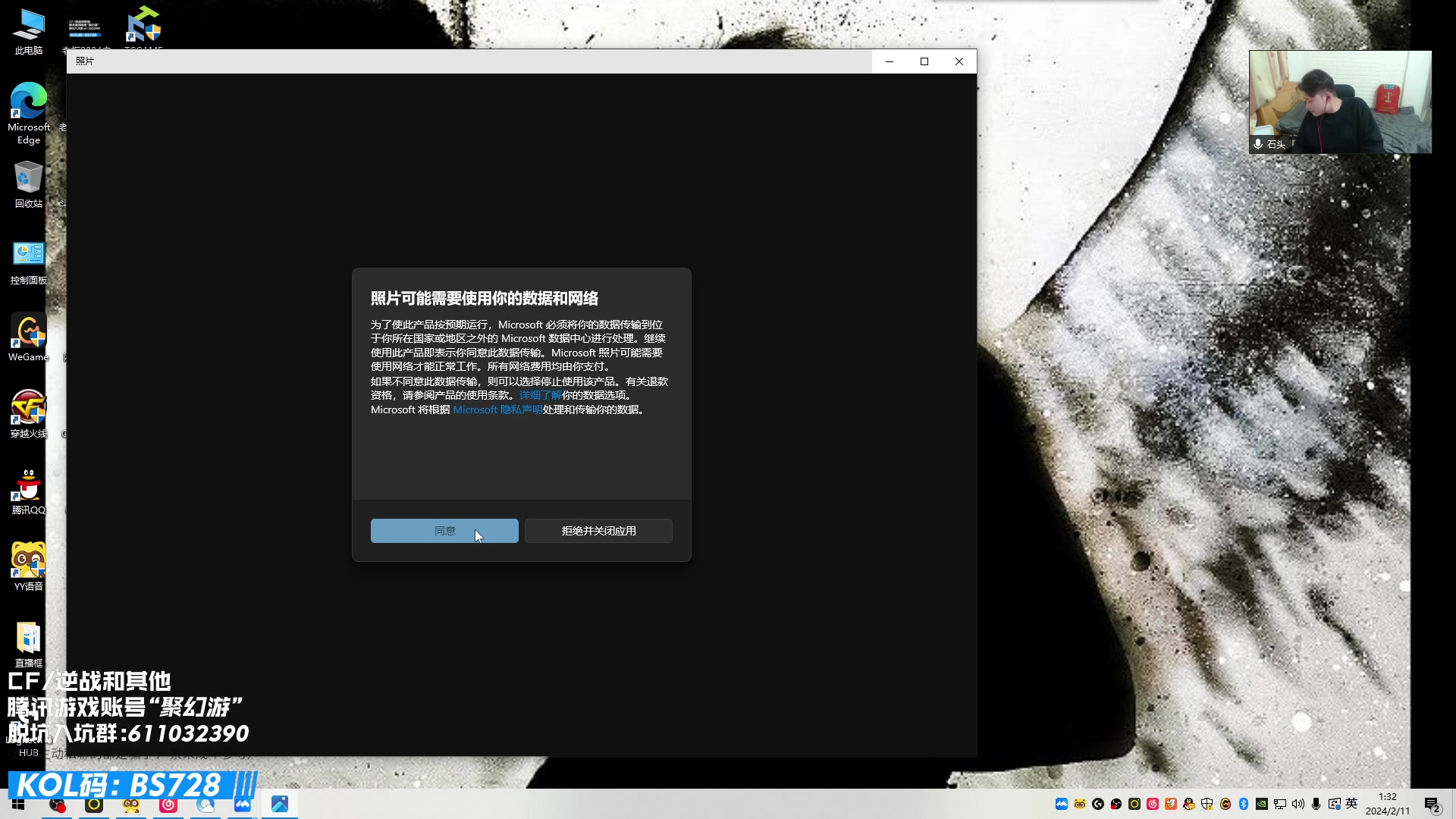Screen dimensions: 1456x819
Task: Open the Windows Start menu
Action: [18, 804]
